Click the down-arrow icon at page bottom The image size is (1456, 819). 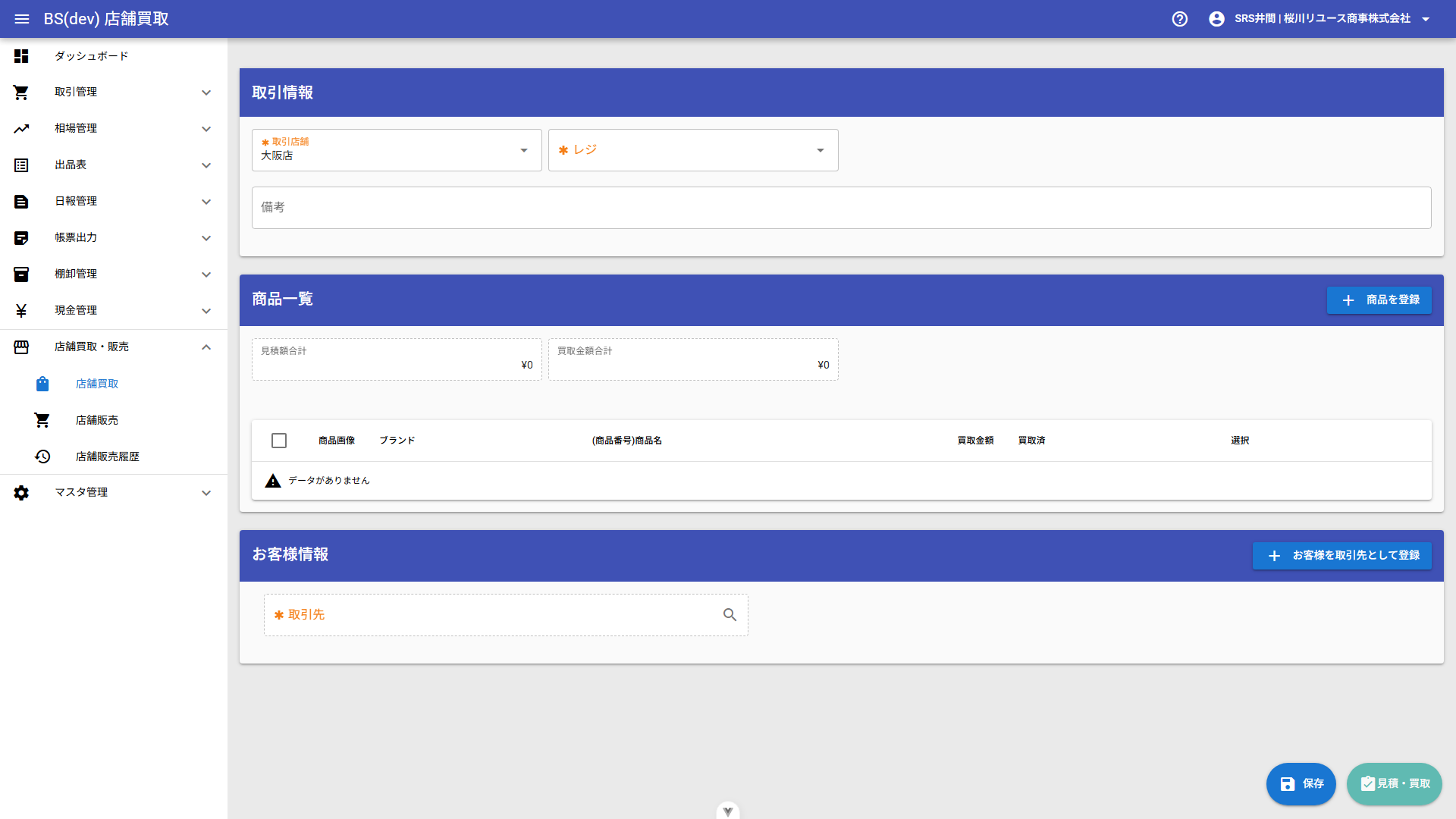click(728, 811)
